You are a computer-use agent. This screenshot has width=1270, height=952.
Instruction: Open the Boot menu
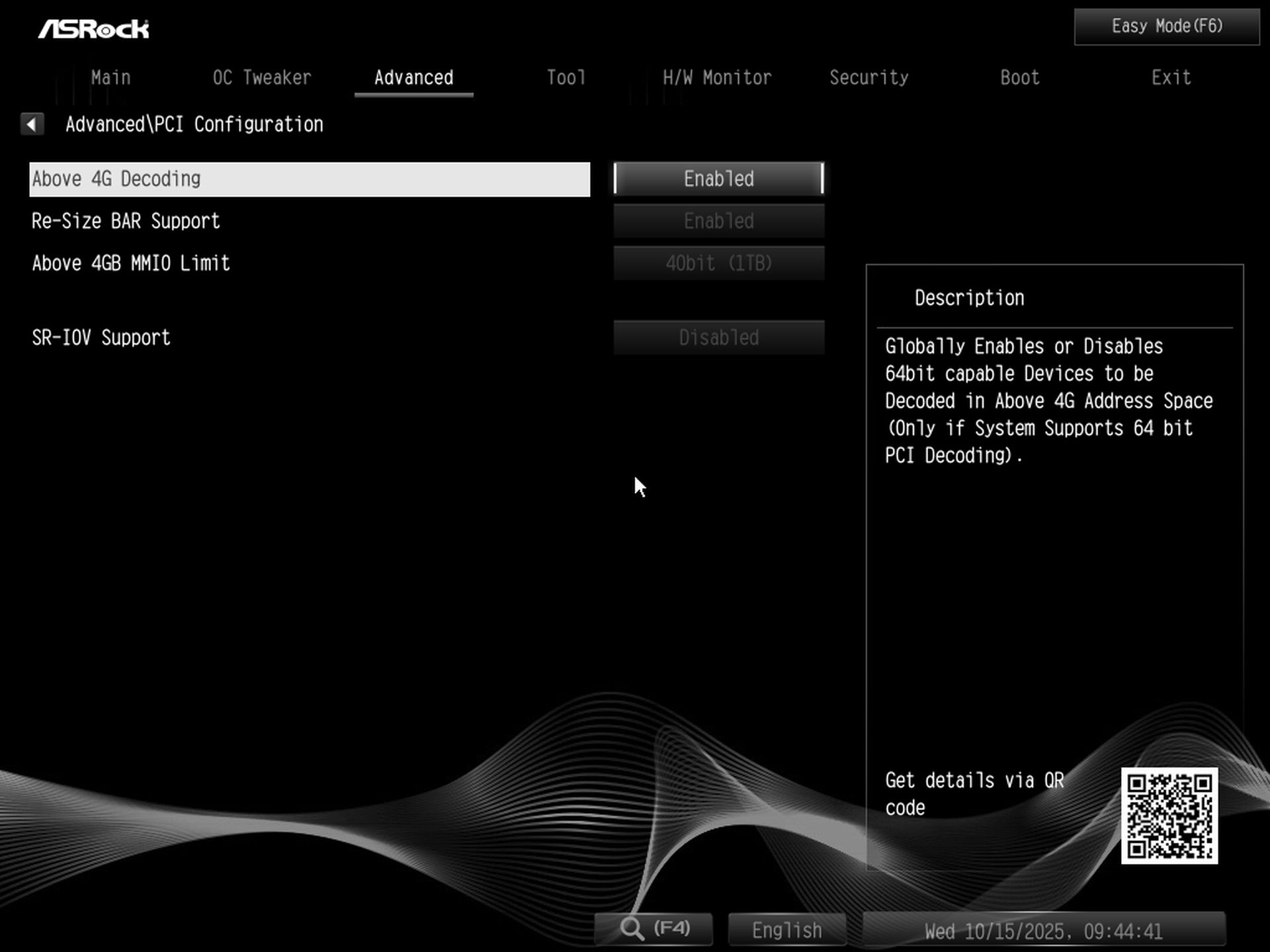click(1019, 77)
